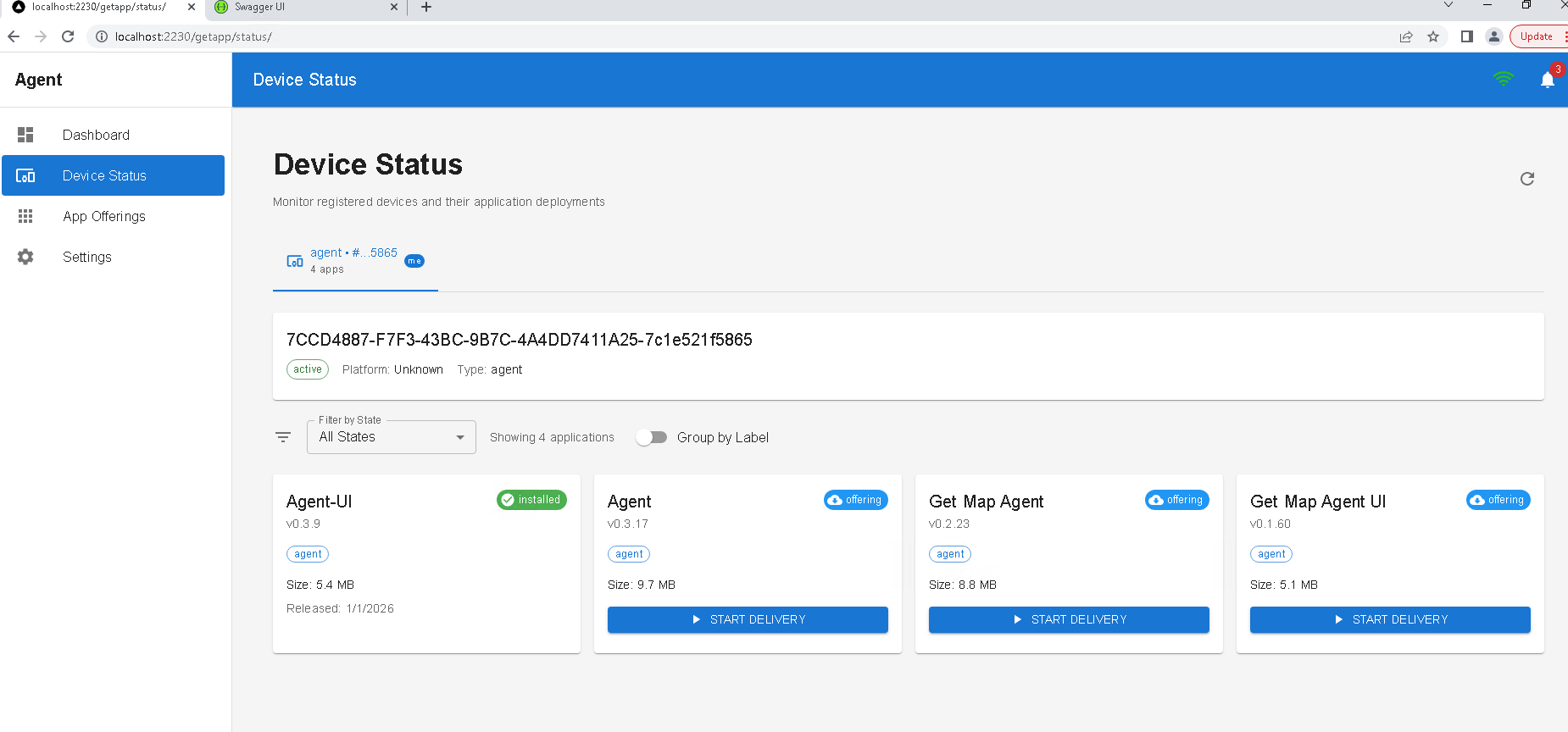Viewport: 1568px width, 732px height.
Task: Open the browser side panel icon
Action: (1466, 36)
